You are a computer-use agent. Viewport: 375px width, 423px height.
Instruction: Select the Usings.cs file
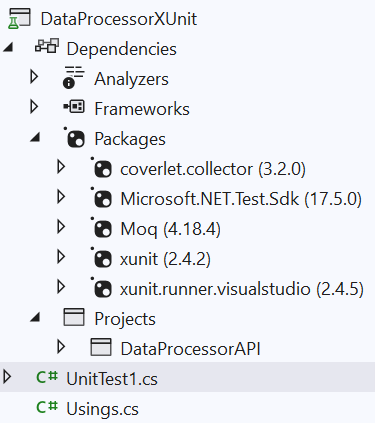pyautogui.click(x=102, y=409)
